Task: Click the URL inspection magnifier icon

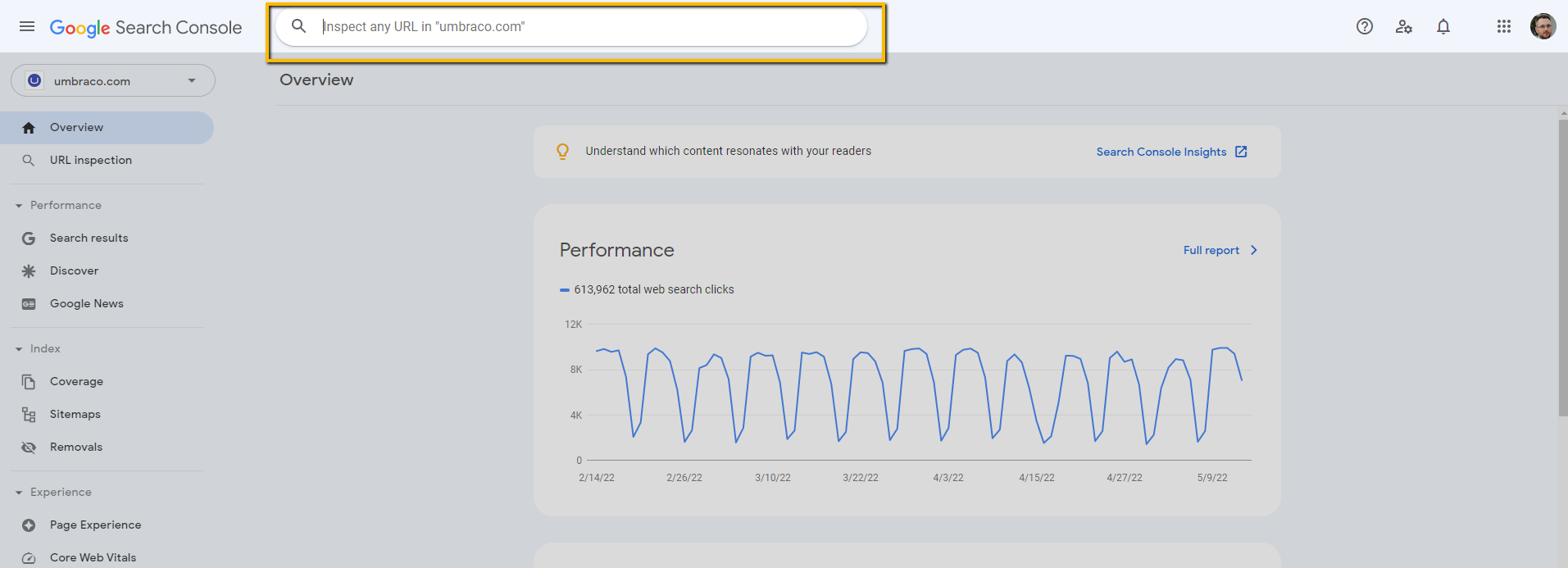Action: (x=29, y=161)
